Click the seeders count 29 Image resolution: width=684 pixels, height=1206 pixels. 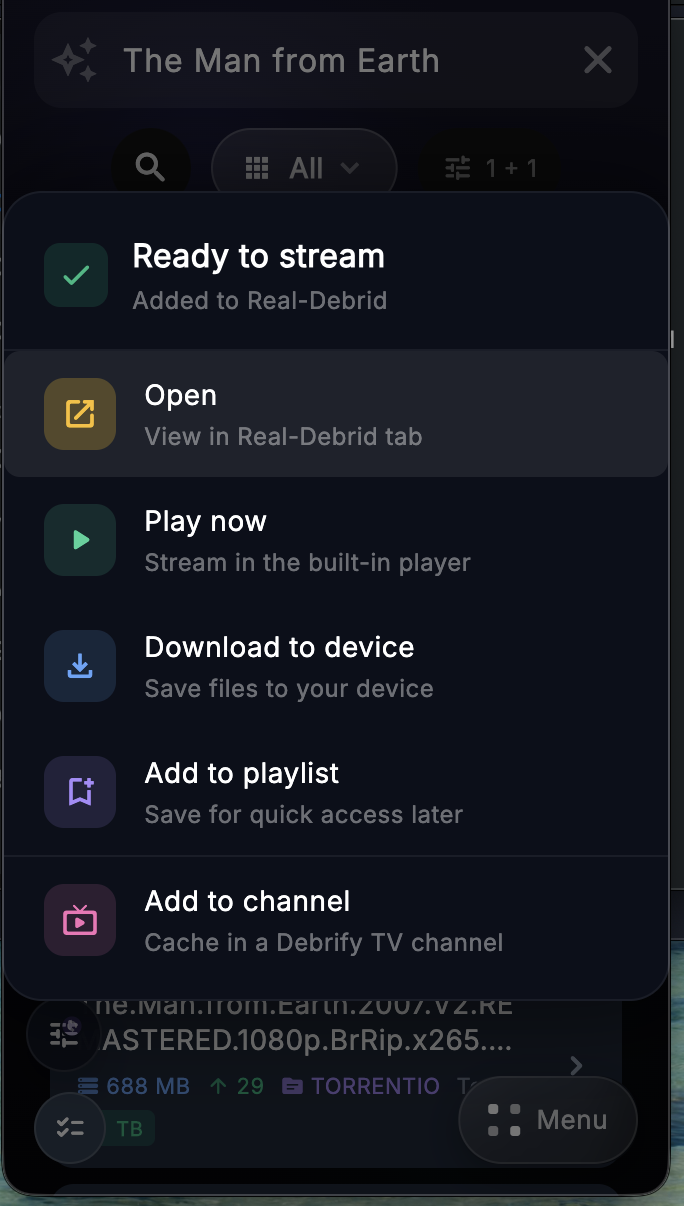tap(237, 1086)
